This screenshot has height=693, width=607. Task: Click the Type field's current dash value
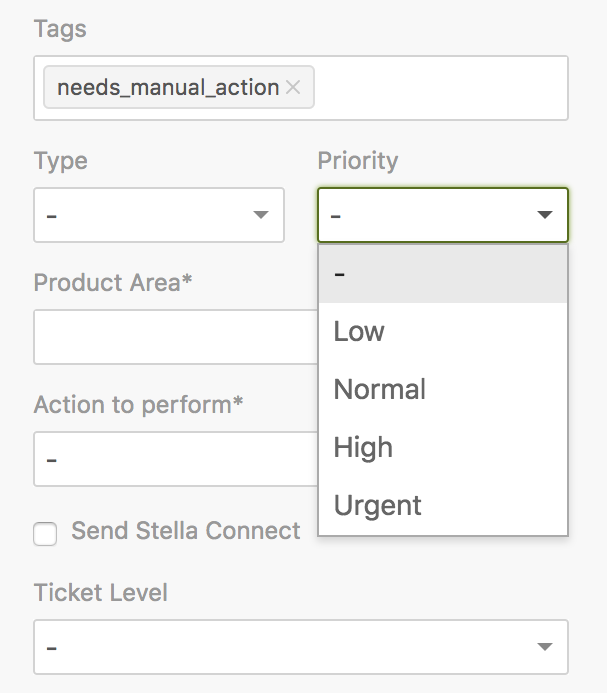click(x=52, y=215)
